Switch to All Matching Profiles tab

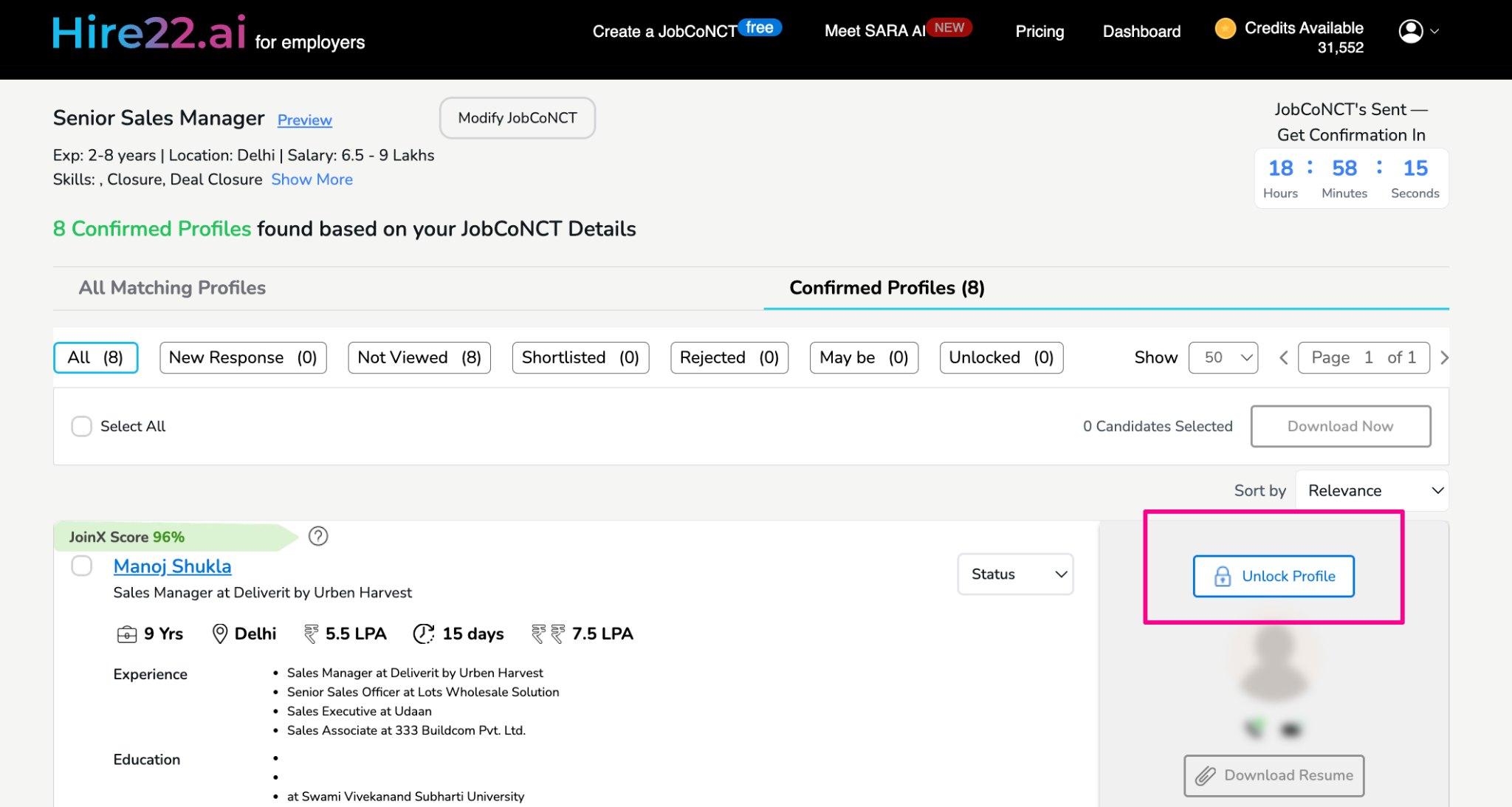coord(172,288)
